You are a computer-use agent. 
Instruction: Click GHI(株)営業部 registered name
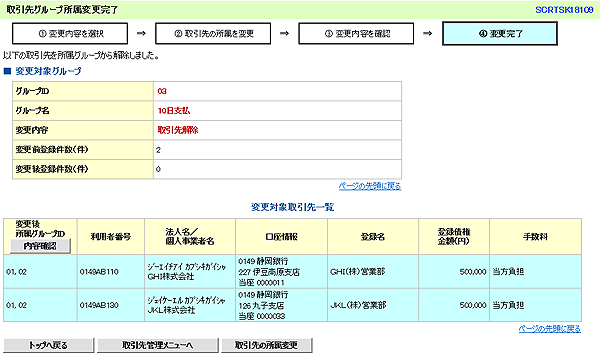point(357,271)
